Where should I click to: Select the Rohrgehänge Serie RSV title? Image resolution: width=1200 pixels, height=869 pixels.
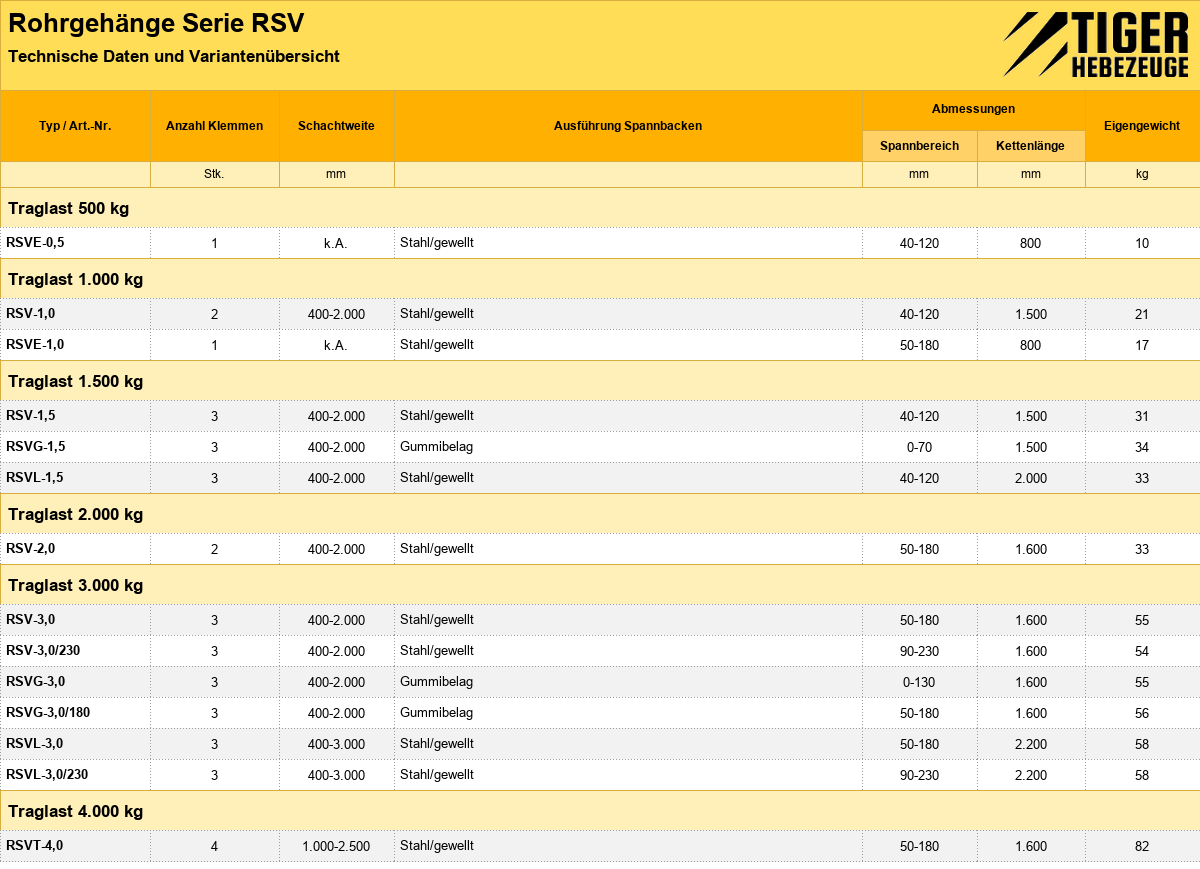(x=156, y=24)
